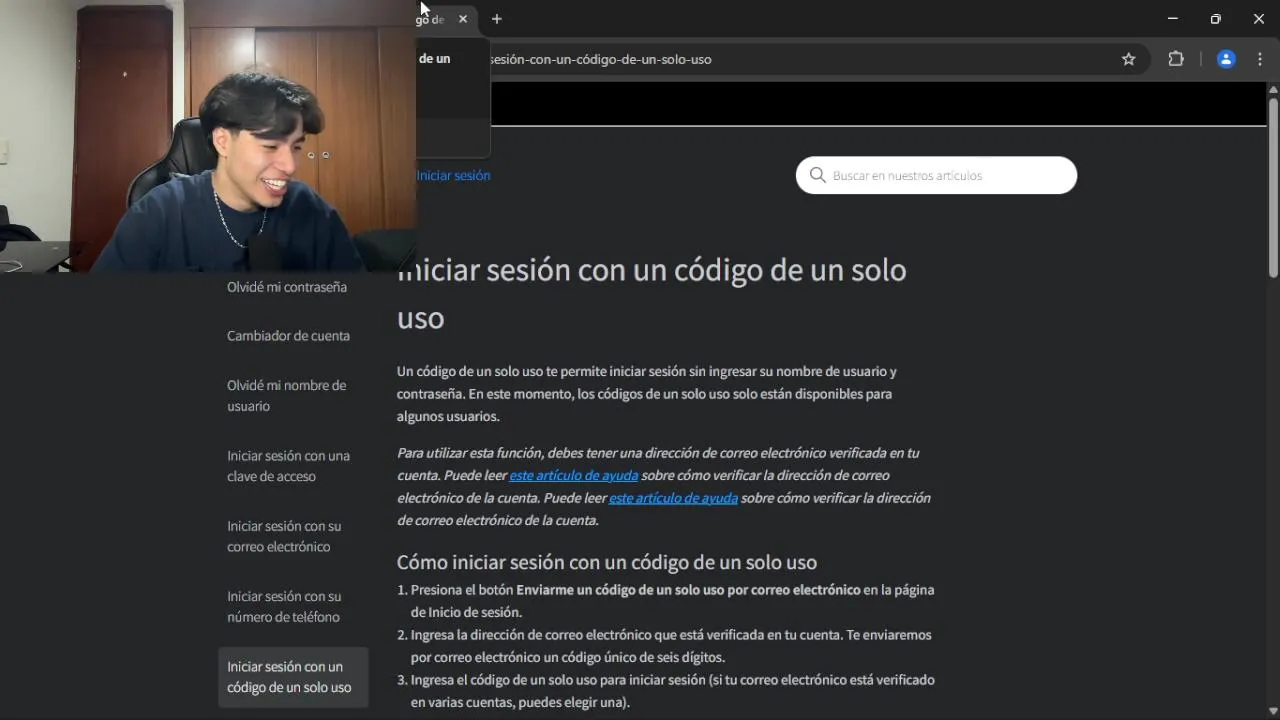The height and width of the screenshot is (720, 1280).
Task: Open the Chrome profile avatar
Action: 1226,59
